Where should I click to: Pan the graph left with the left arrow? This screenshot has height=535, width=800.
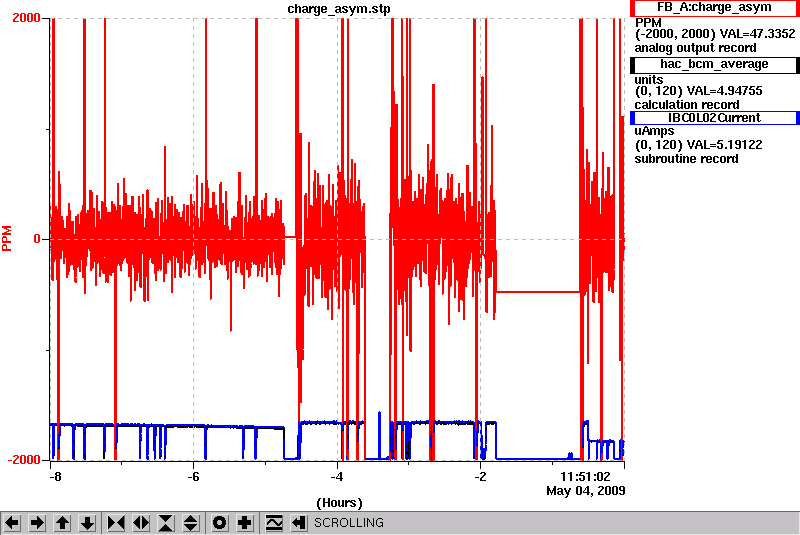[x=12, y=523]
